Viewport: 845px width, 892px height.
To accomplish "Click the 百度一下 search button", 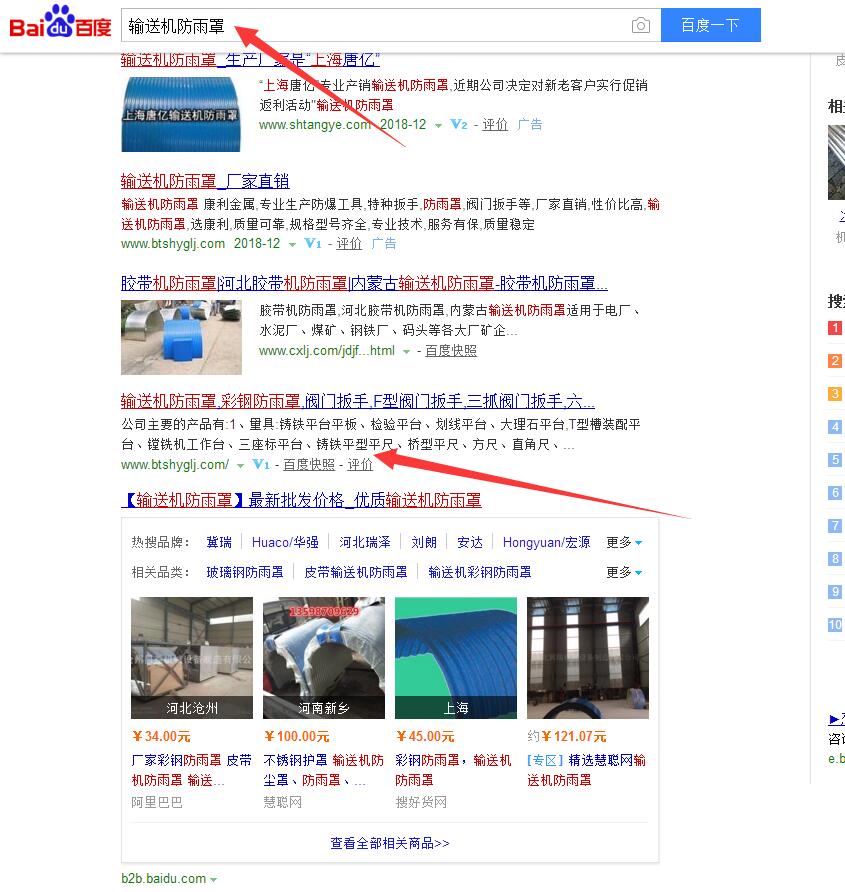I will pos(710,25).
